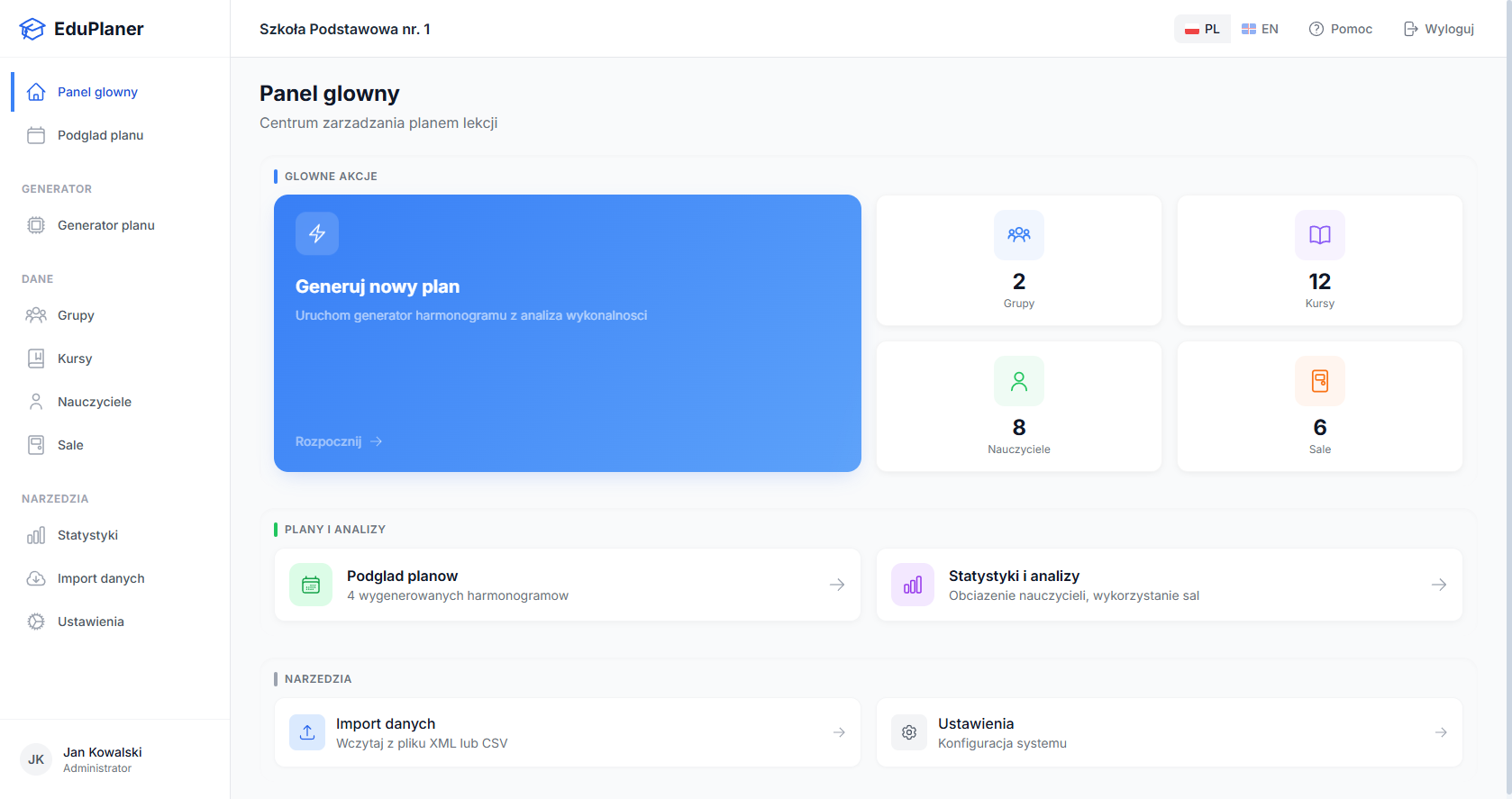Go to Podglad planu in sidebar

[115, 135]
